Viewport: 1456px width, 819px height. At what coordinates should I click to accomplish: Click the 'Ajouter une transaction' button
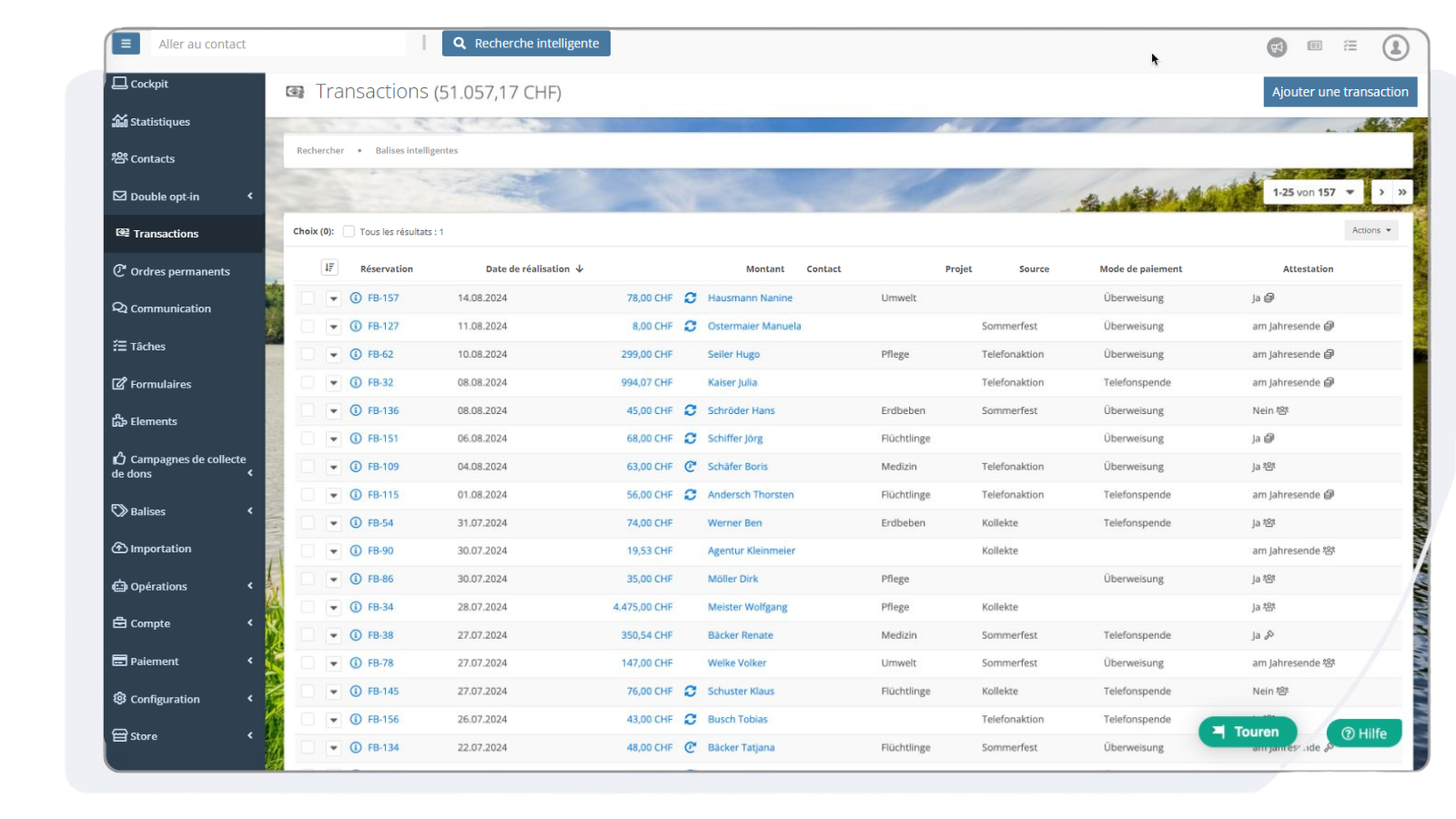coord(1340,91)
